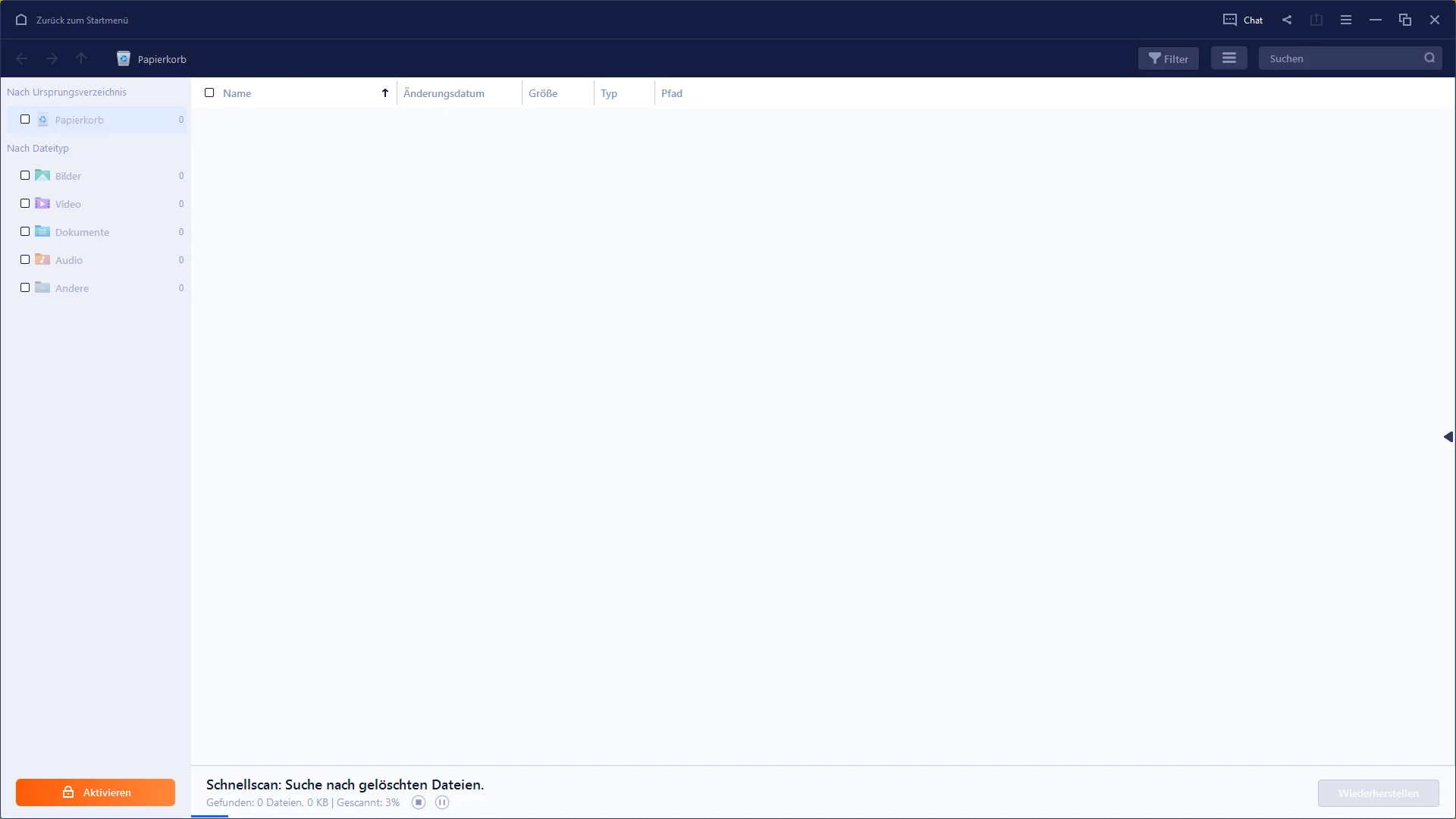Viewport: 1456px width, 819px height.
Task: Check the Bilder checkbox
Action: tap(25, 175)
